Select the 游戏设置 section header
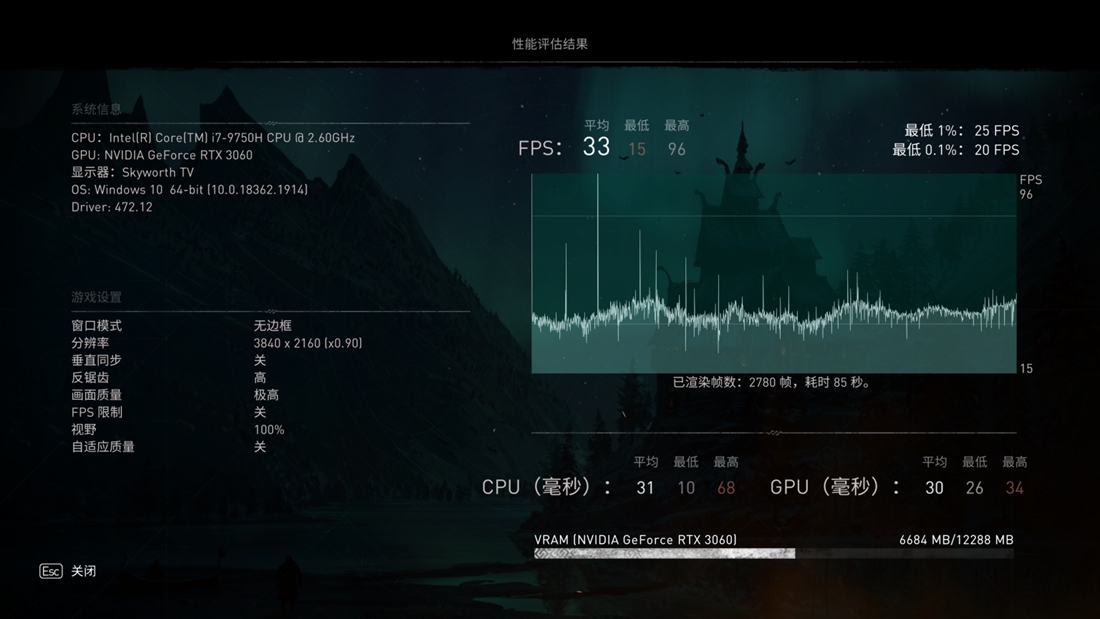1100x619 pixels. coord(97,297)
